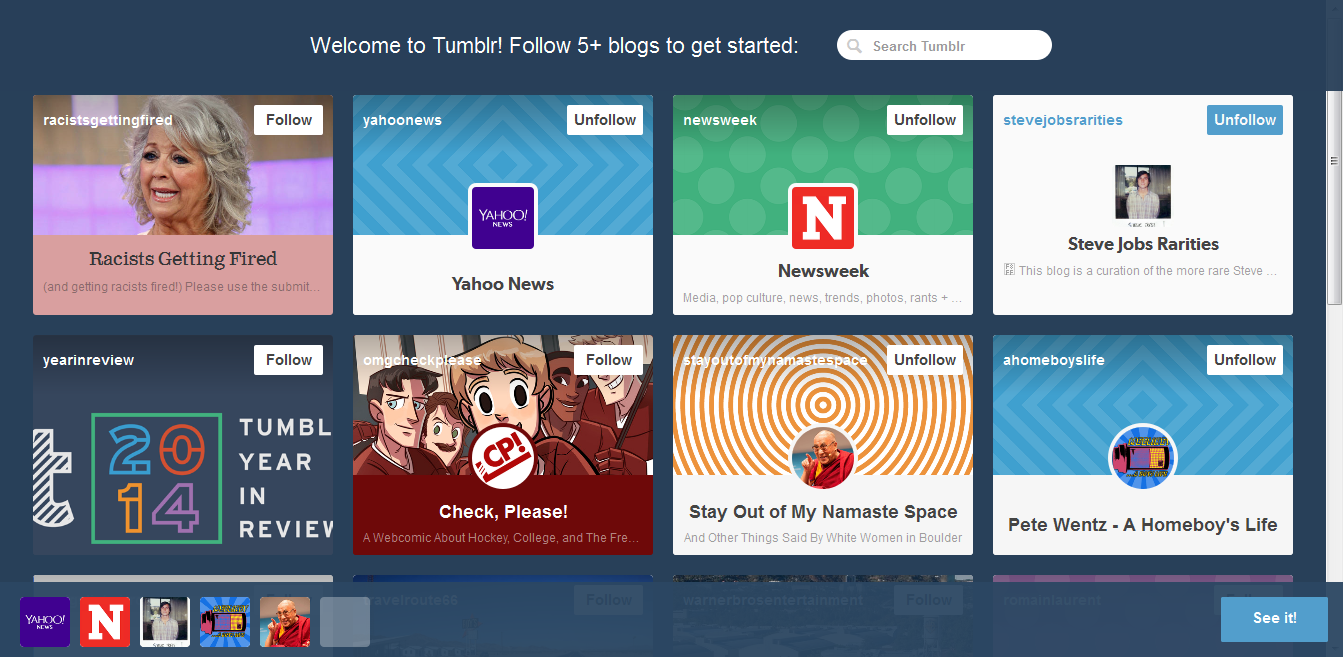Click 'This blog is a curation' description
The width and height of the screenshot is (1343, 657).
tap(1141, 271)
